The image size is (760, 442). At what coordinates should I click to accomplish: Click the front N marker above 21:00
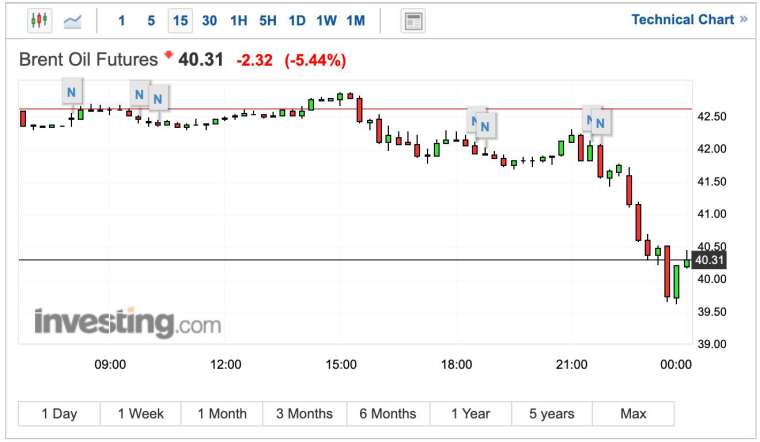[x=601, y=123]
